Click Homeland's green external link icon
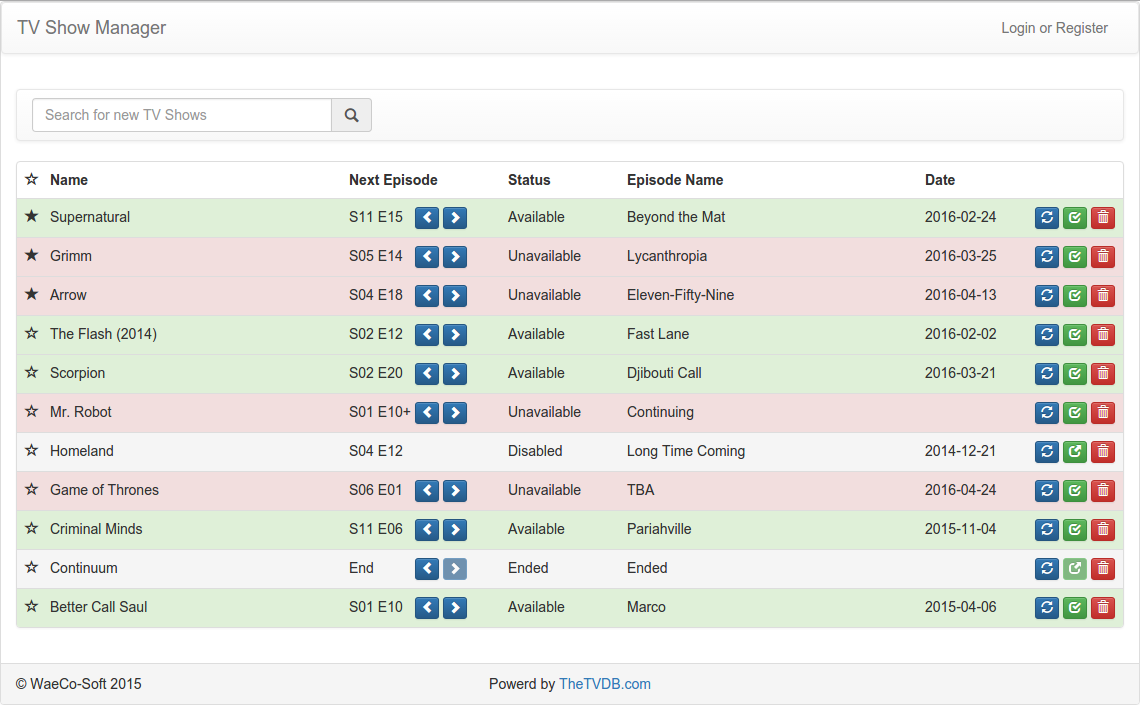Screen dimensions: 1140x705 click(x=1075, y=452)
